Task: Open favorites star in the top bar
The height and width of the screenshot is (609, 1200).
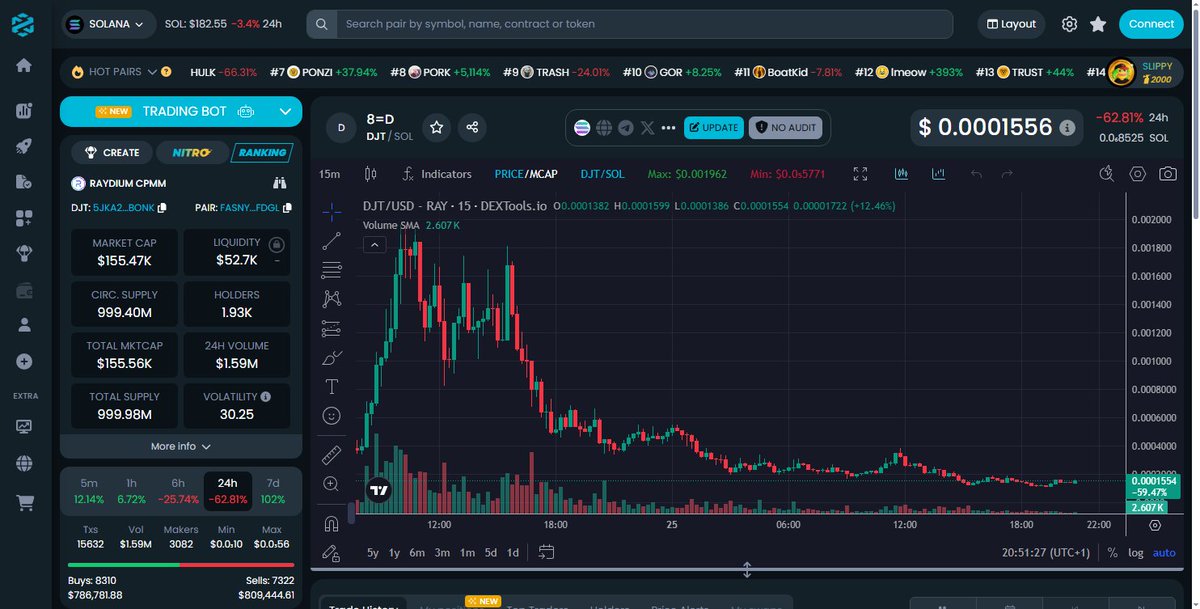Action: click(1098, 24)
